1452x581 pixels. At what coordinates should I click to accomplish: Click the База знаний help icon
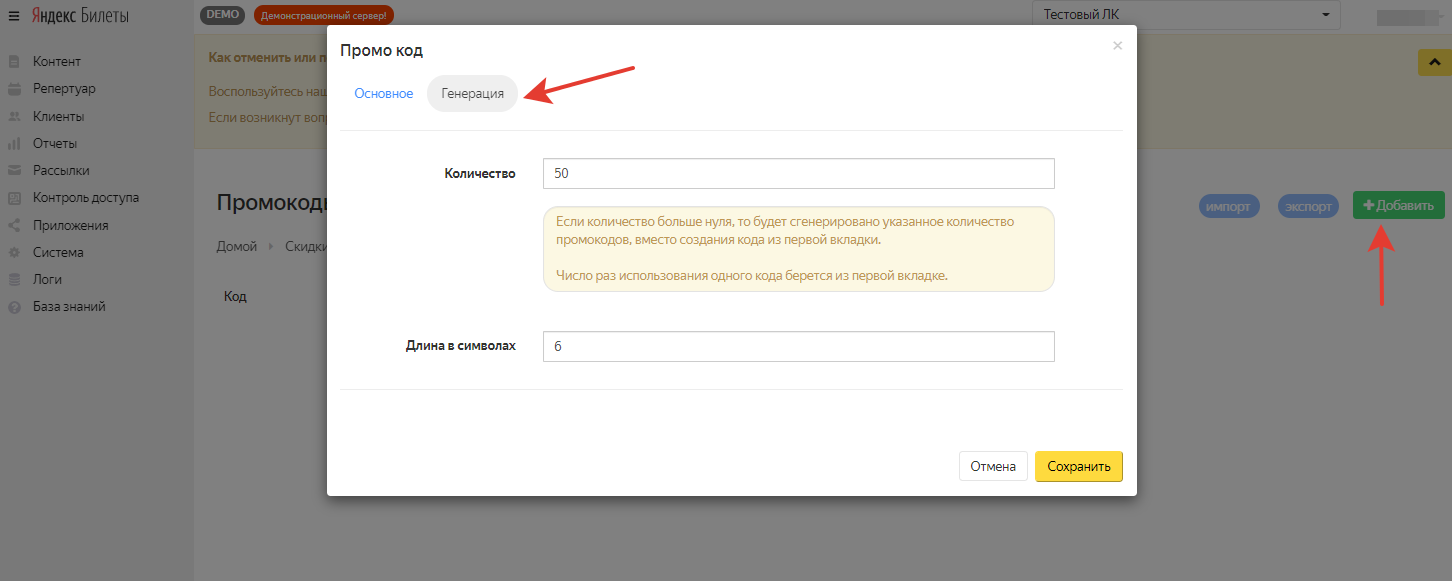pyautogui.click(x=14, y=307)
